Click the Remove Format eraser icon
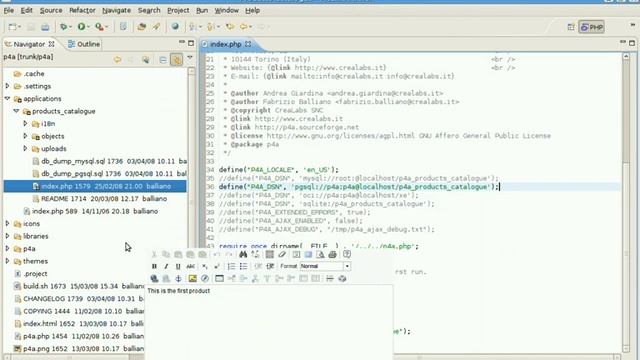 tap(282, 254)
